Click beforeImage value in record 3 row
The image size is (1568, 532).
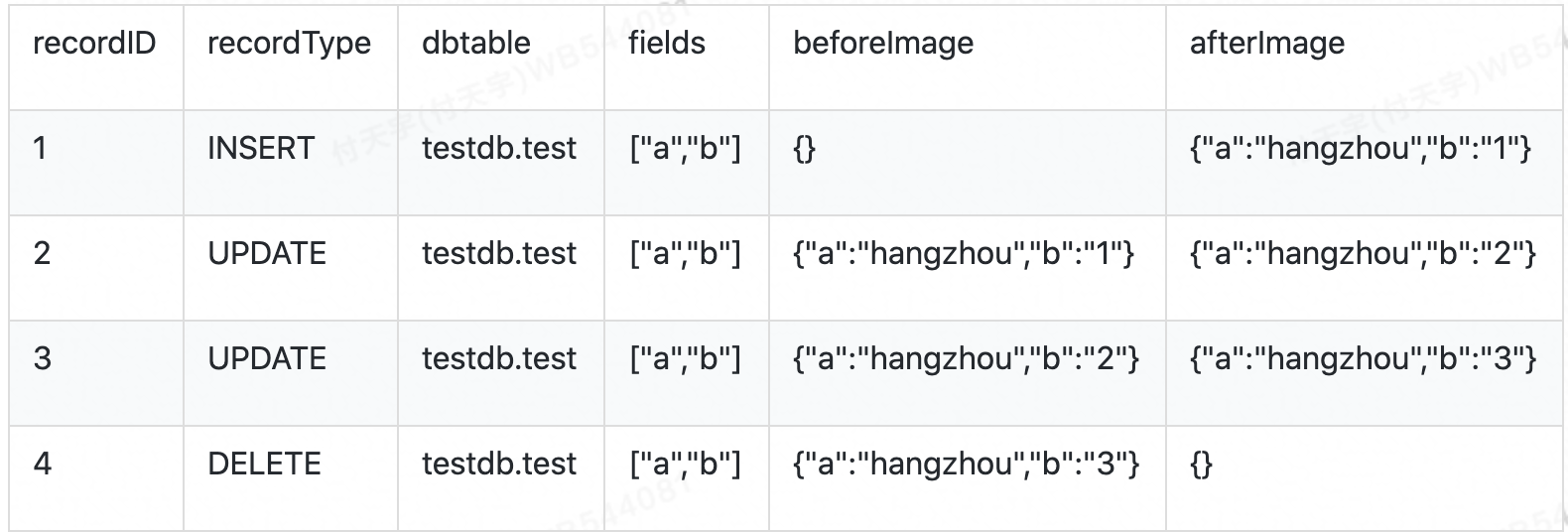pyautogui.click(x=966, y=359)
